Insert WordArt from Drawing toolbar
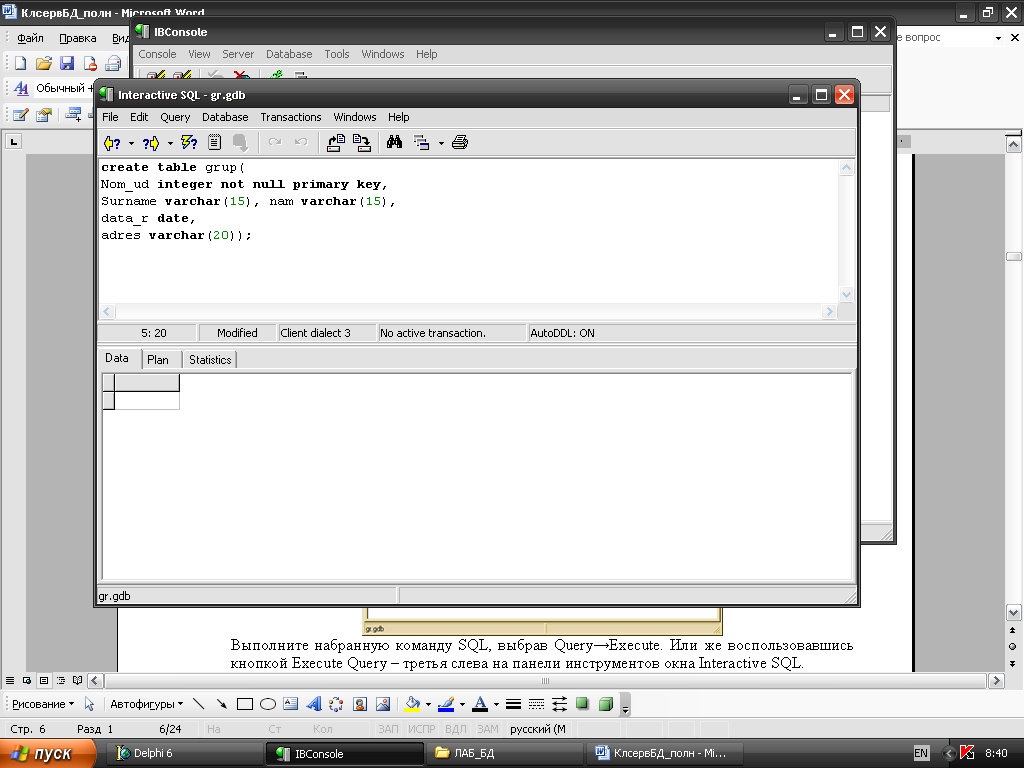The image size is (1024, 768). point(313,704)
